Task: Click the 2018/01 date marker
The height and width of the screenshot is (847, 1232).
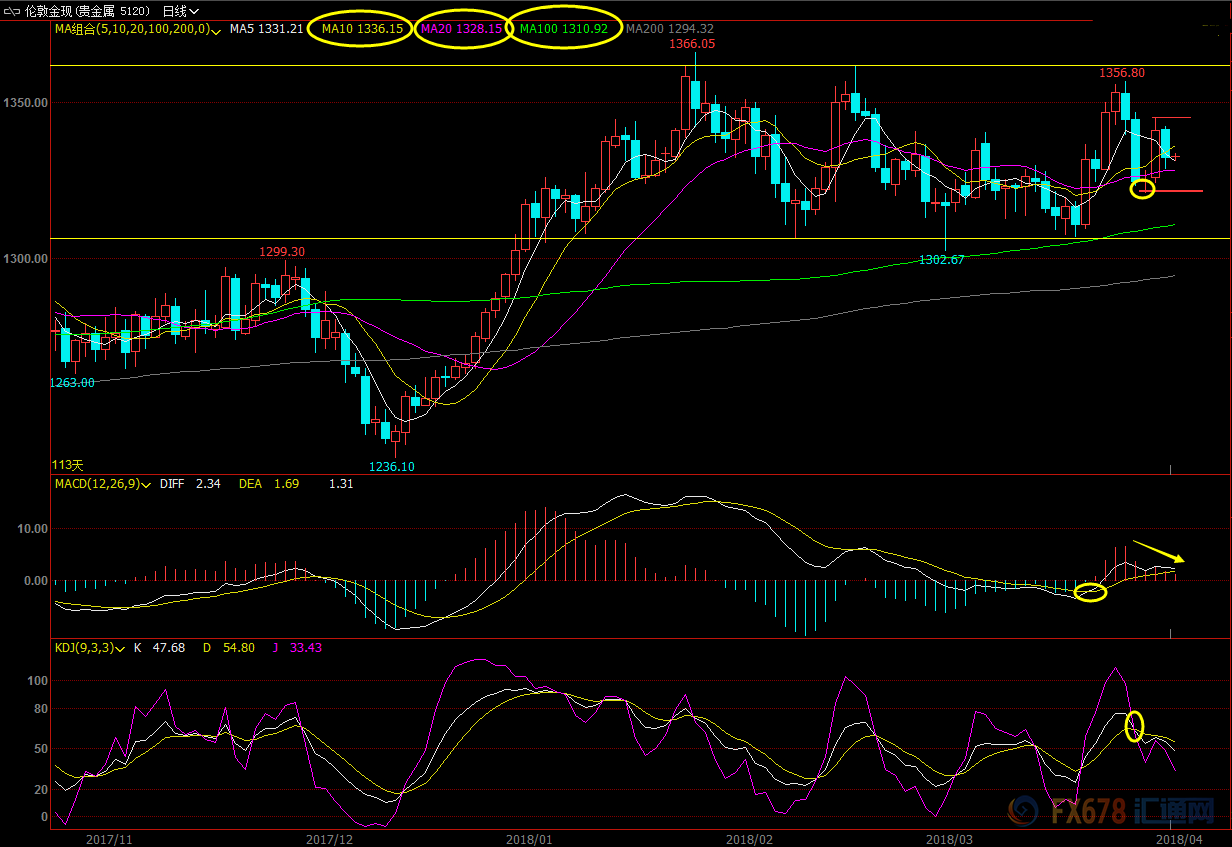Action: pos(529,839)
